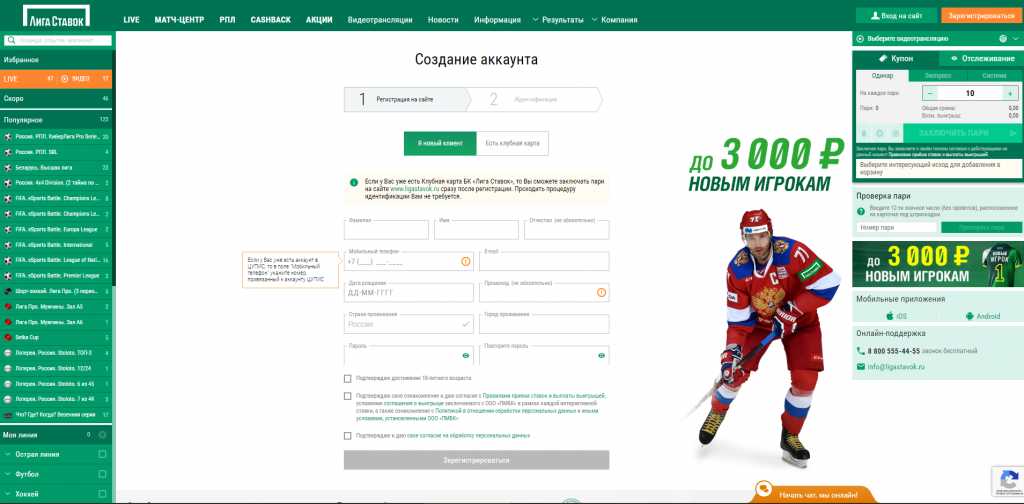The height and width of the screenshot is (504, 1024).
Task: Expand the Футбол section chevron
Action: click(x=7, y=474)
